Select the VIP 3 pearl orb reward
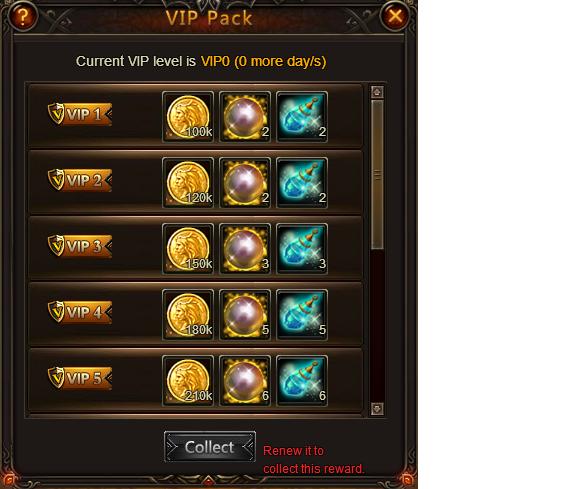The image size is (576, 489). click(245, 249)
